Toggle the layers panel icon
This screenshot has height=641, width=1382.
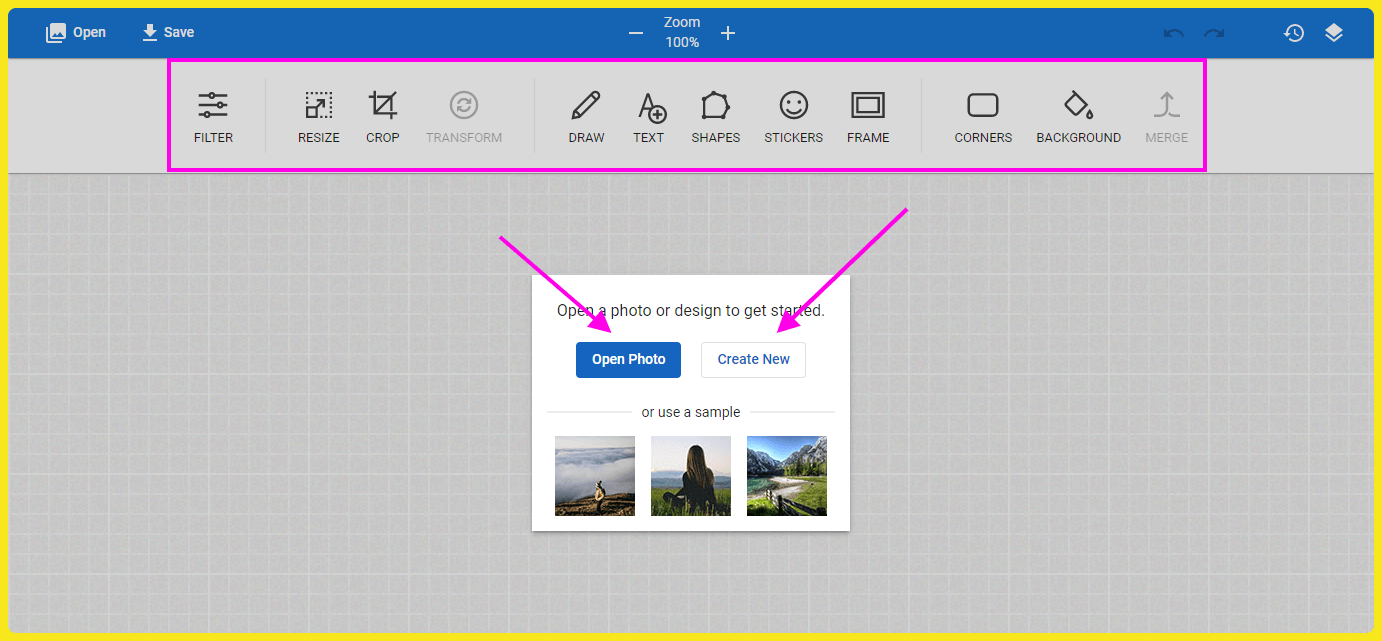pos(1334,33)
